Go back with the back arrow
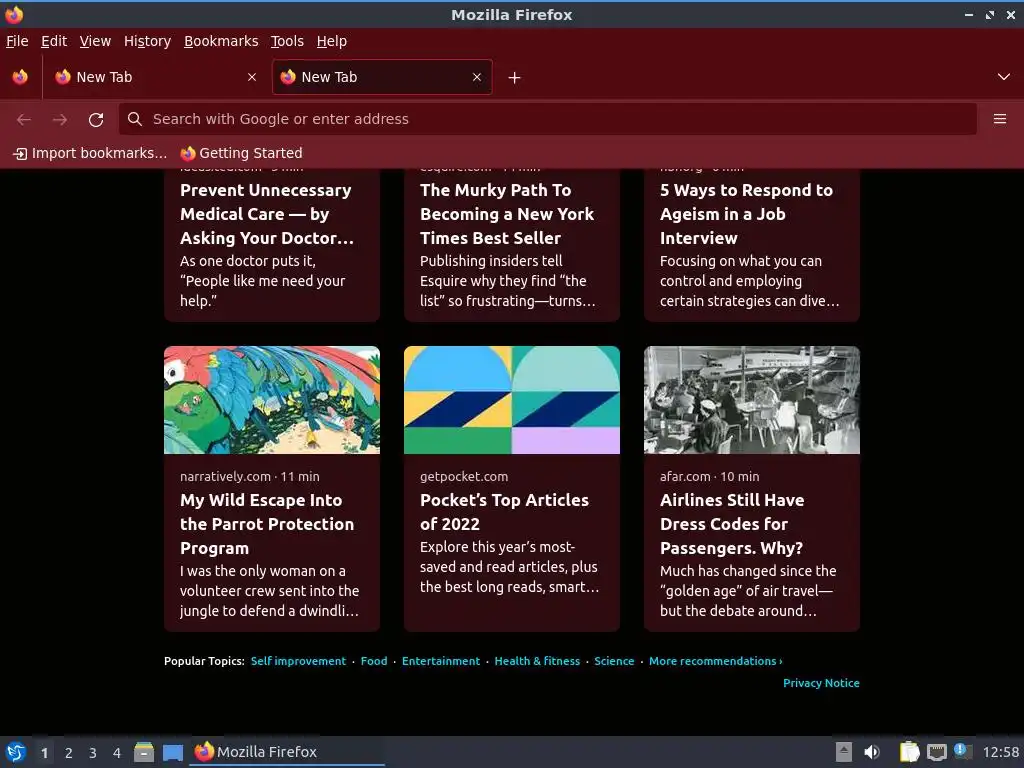1024x768 pixels. pos(24,120)
